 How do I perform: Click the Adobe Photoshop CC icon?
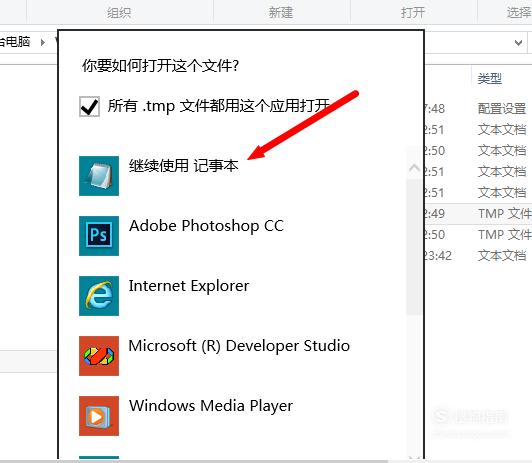click(x=99, y=236)
